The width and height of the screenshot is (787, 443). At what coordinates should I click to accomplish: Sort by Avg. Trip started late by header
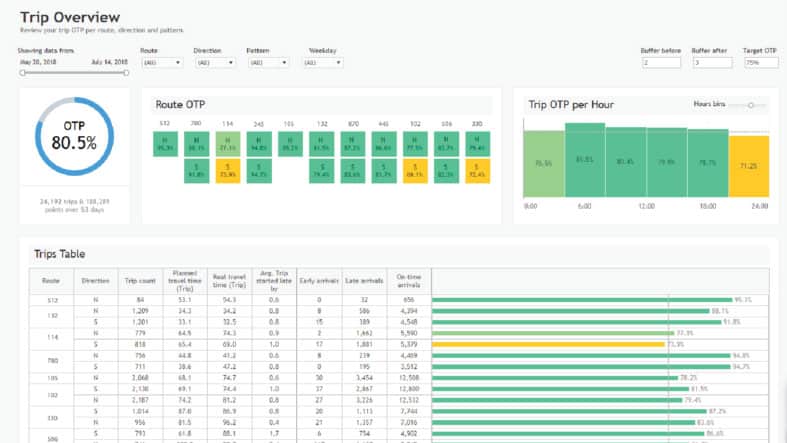[x=274, y=281]
